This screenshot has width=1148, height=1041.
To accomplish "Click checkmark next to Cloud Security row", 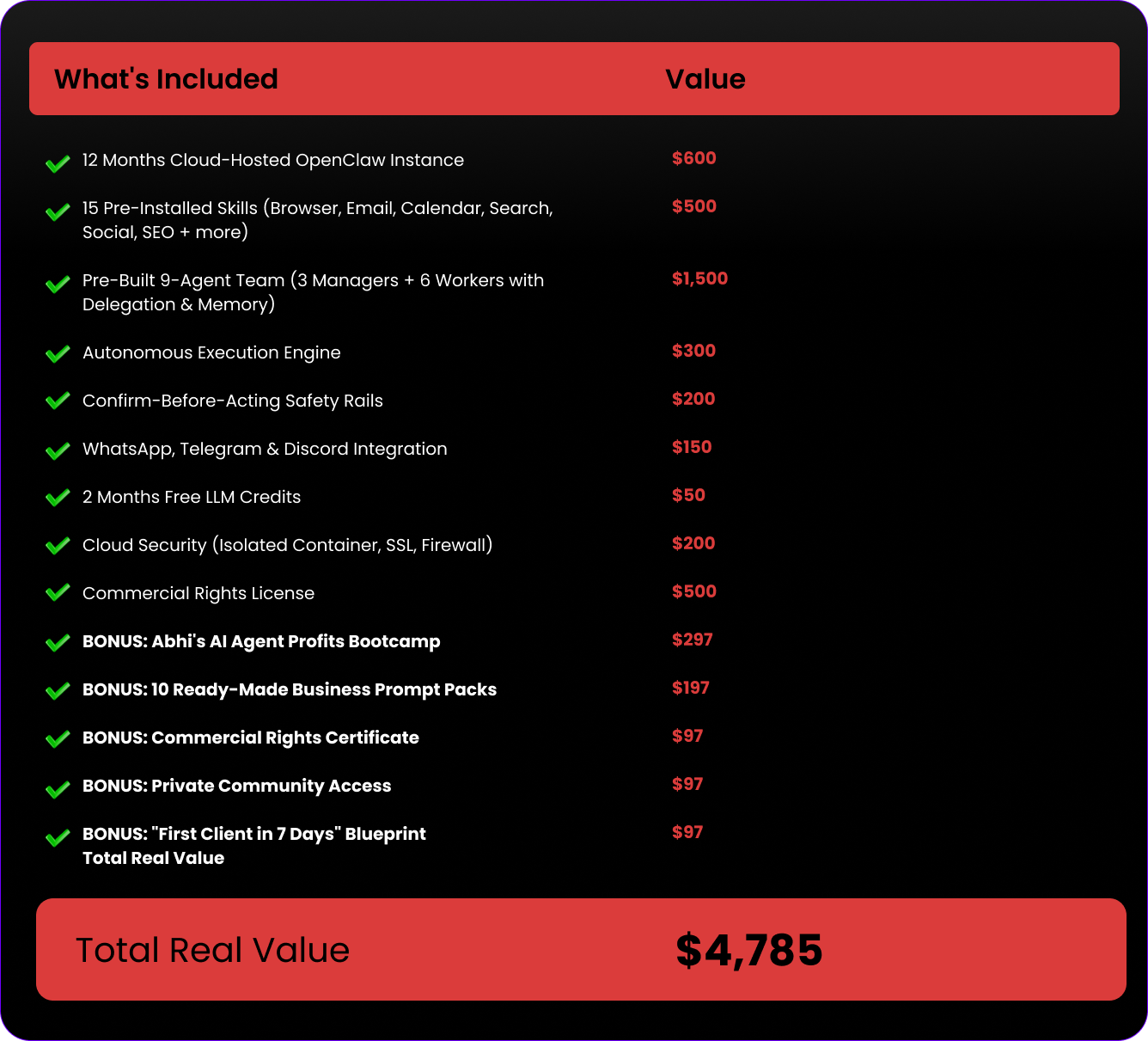I will point(58,546).
